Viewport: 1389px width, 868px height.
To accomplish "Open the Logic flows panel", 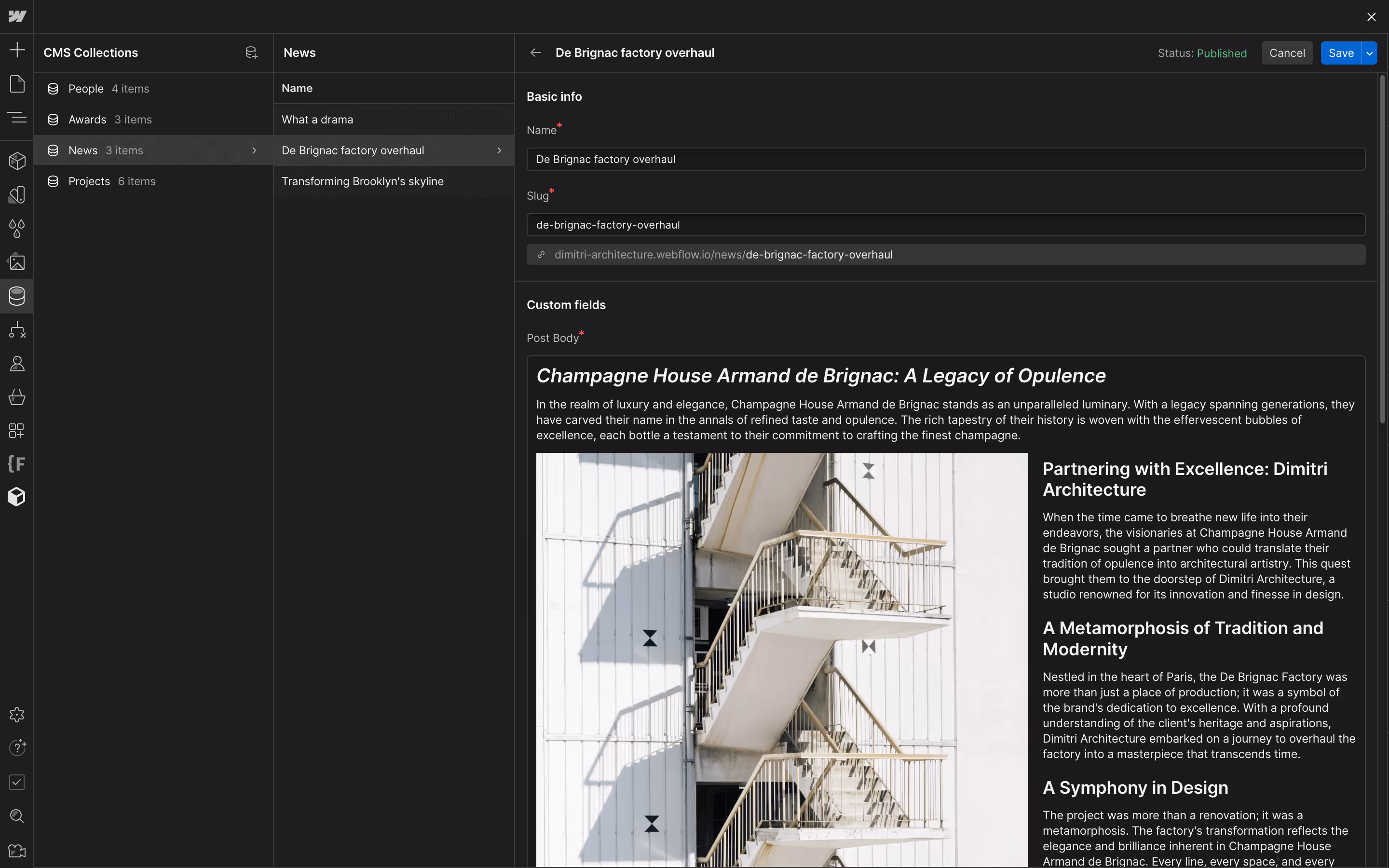I will (17, 330).
